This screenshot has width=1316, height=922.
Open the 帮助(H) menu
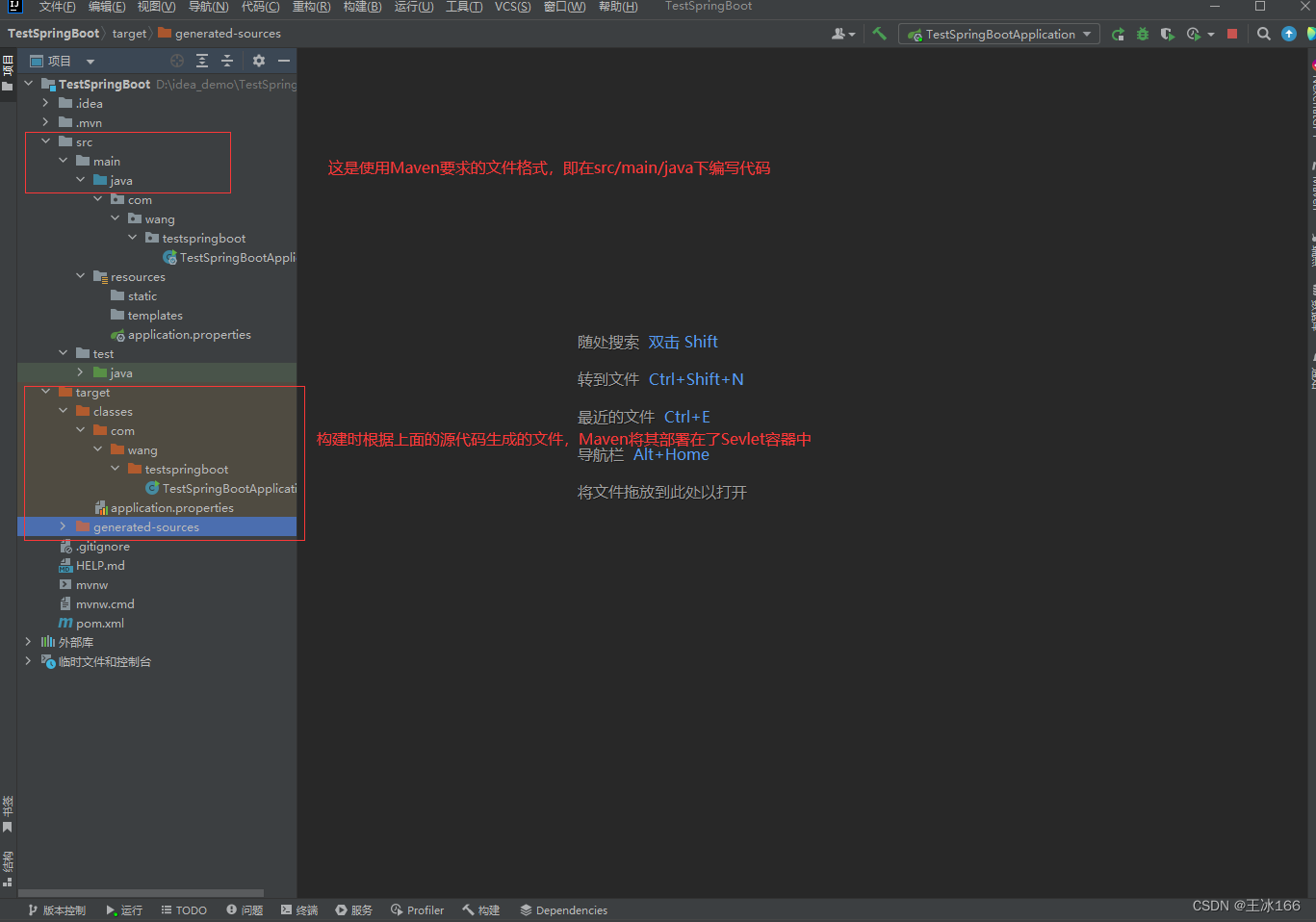618,7
